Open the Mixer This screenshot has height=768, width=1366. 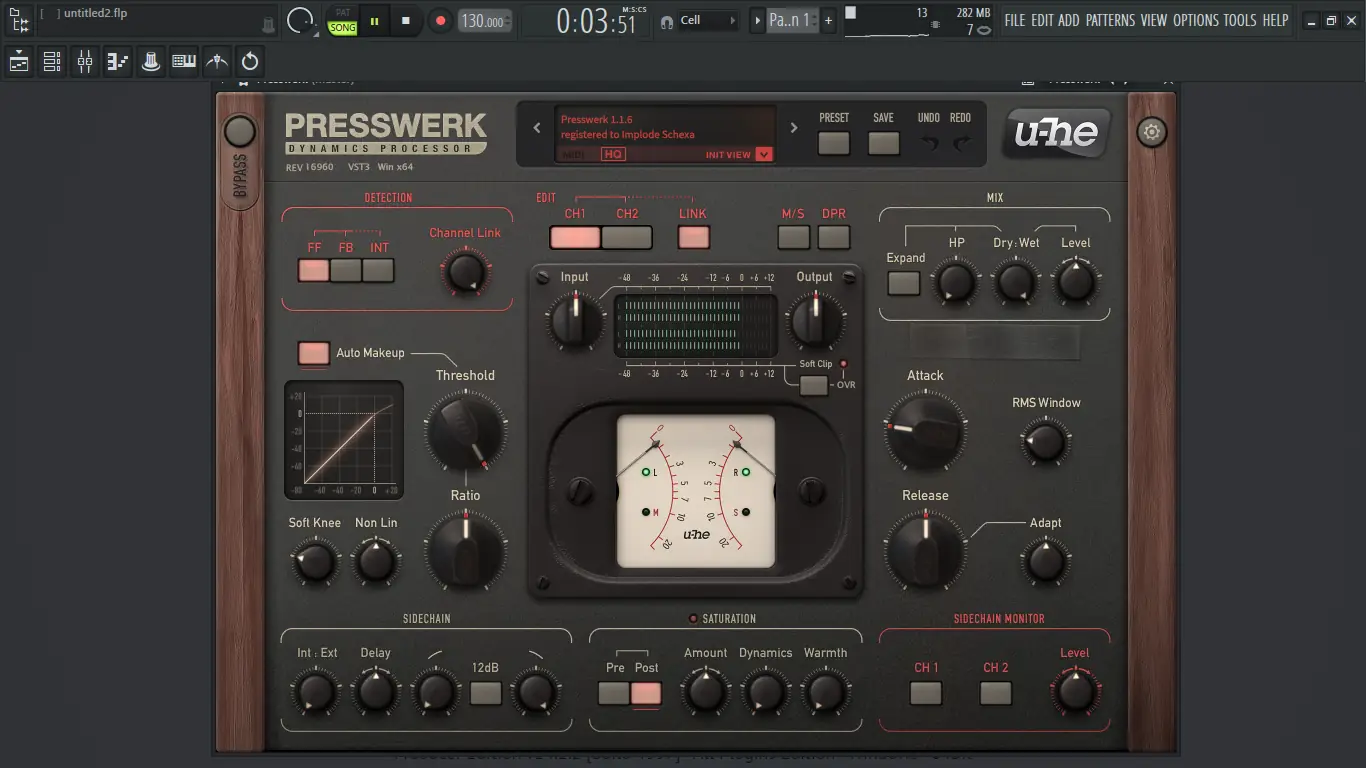point(84,61)
